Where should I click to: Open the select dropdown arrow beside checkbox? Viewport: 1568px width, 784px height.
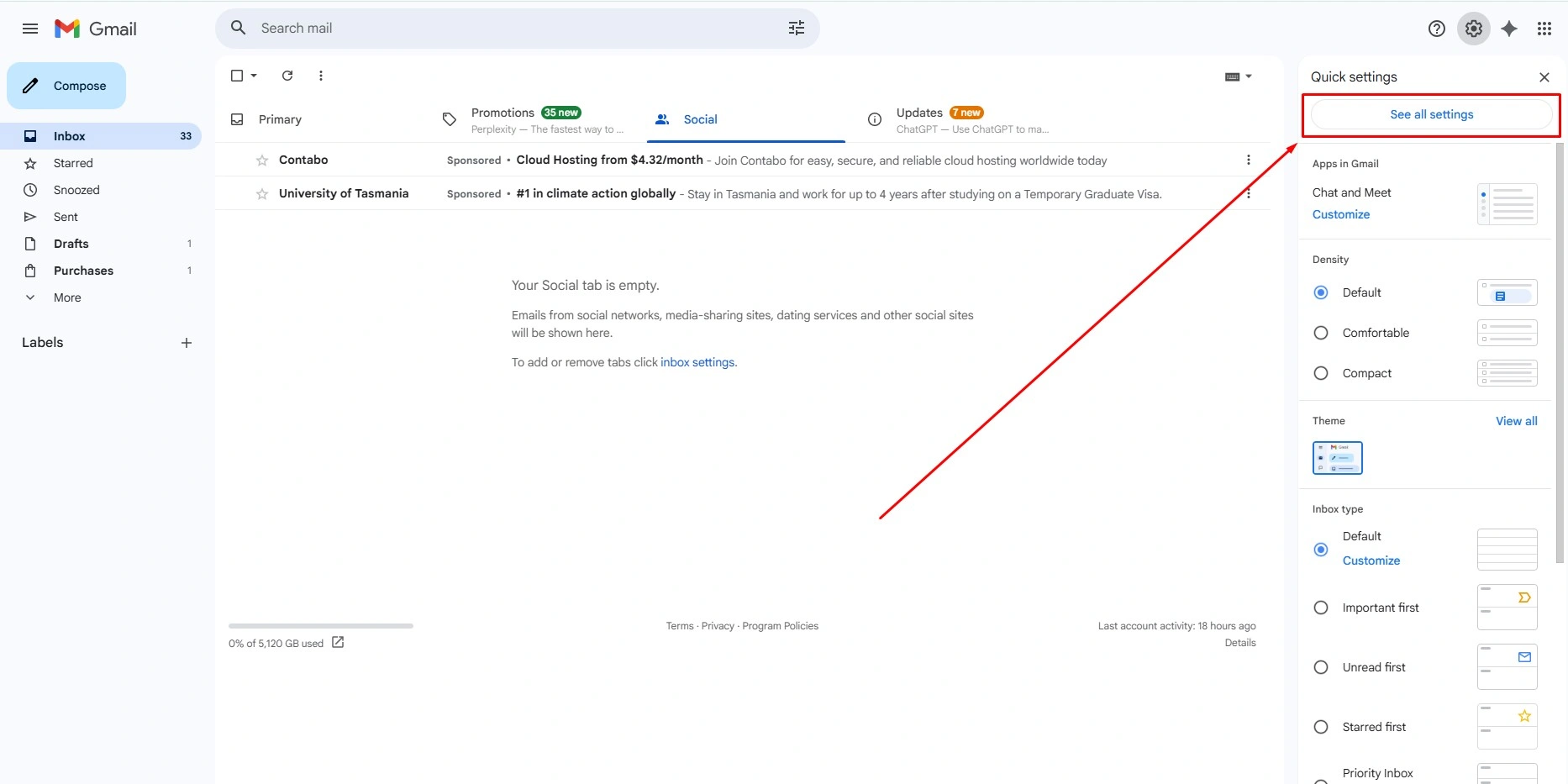254,76
